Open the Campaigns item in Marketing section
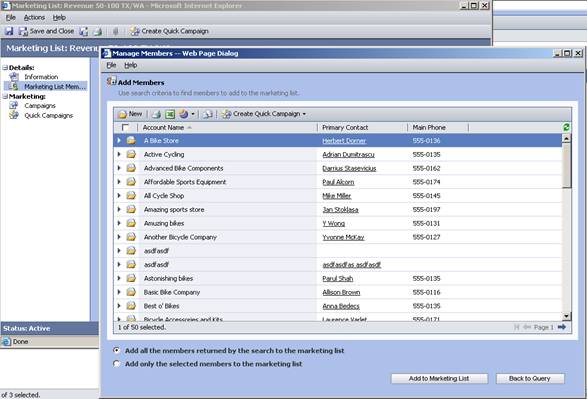Image resolution: width=587 pixels, height=399 pixels. 40,106
